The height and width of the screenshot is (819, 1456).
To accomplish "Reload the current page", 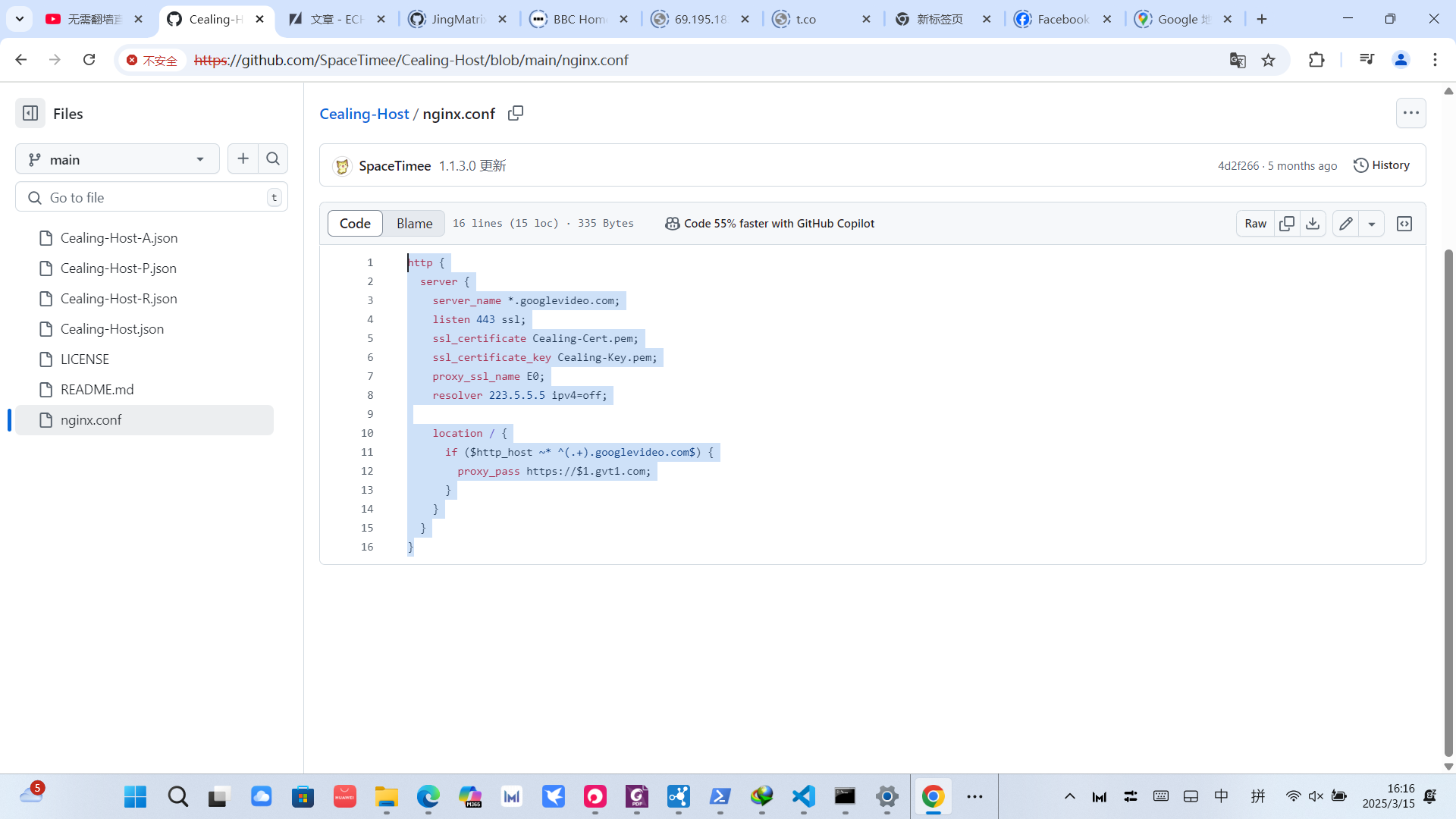I will click(89, 60).
